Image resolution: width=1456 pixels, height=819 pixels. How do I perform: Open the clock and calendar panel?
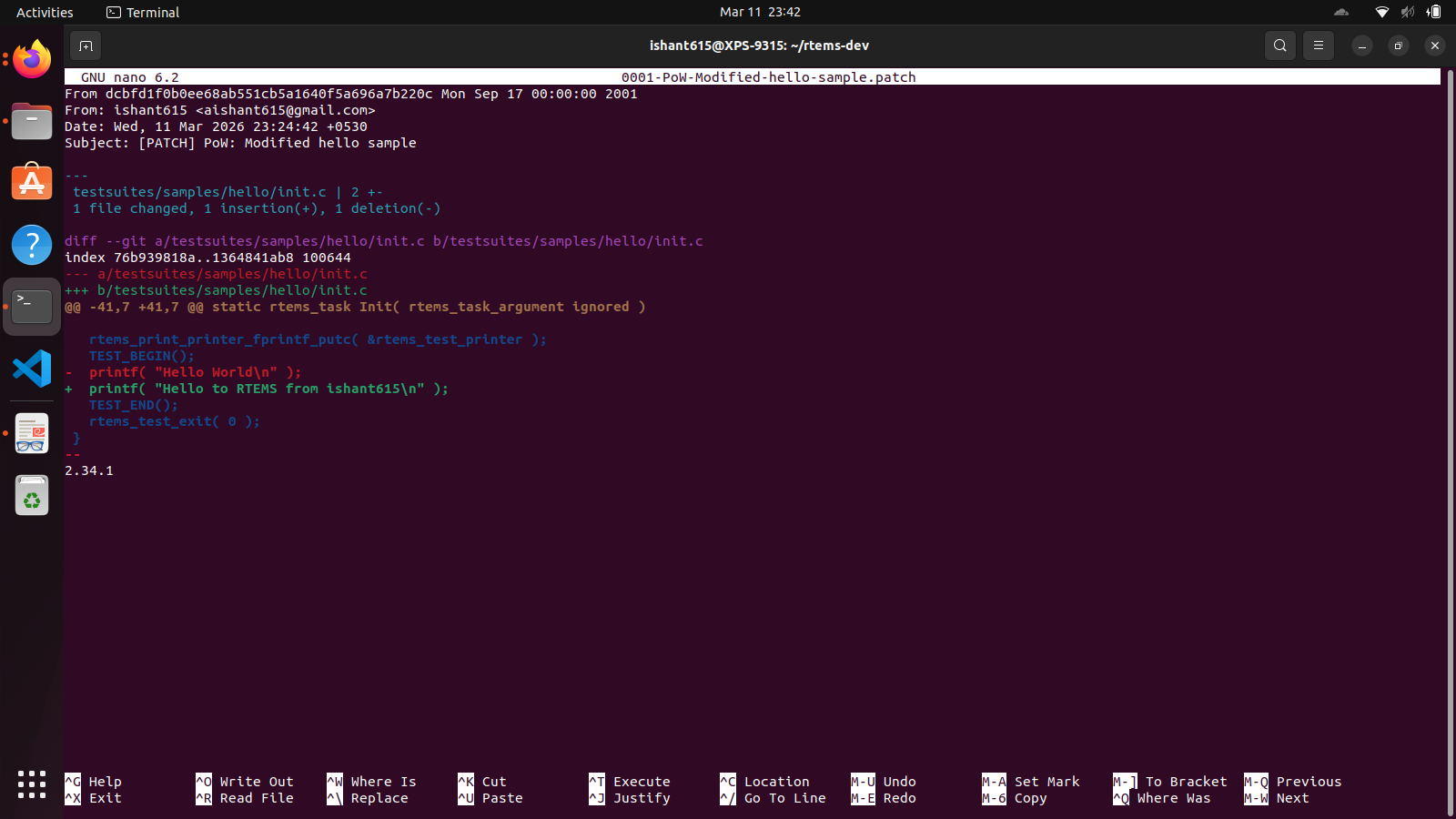point(760,12)
